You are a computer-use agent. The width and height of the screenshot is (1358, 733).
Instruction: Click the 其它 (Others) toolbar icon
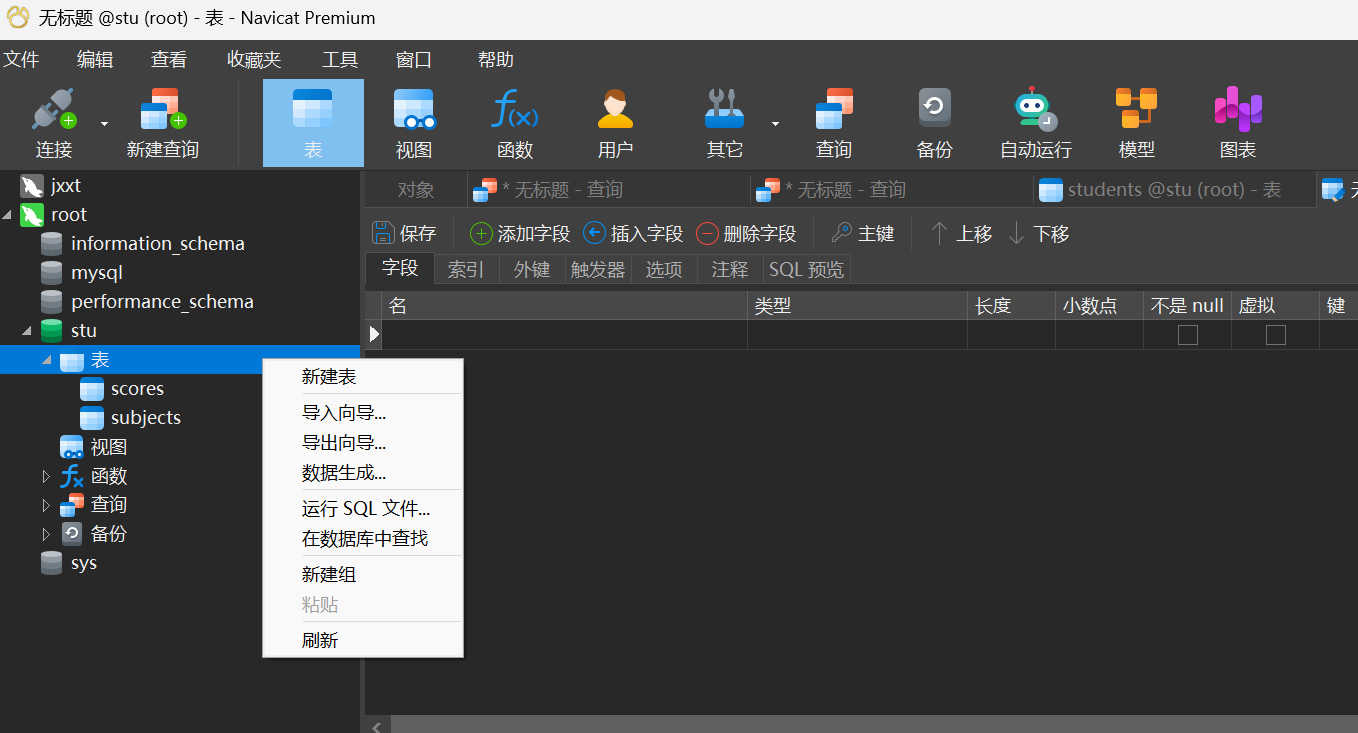click(724, 110)
